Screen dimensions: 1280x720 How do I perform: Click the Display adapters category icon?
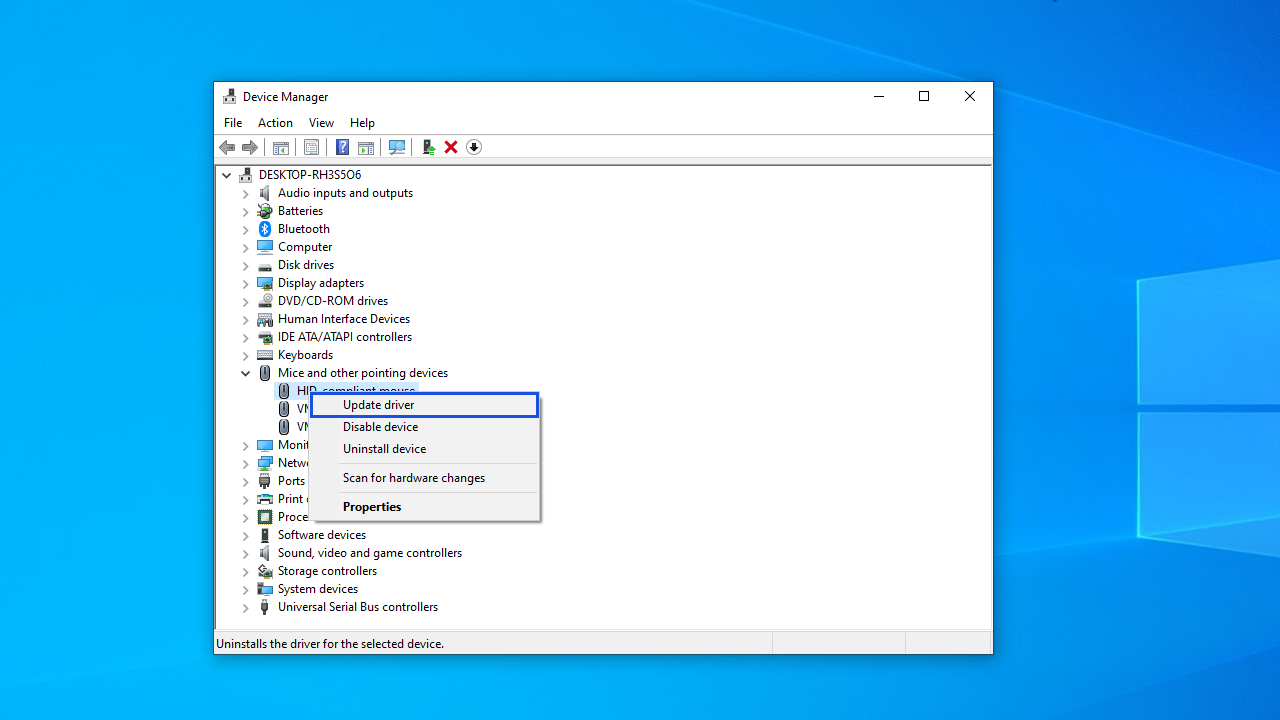coord(265,283)
